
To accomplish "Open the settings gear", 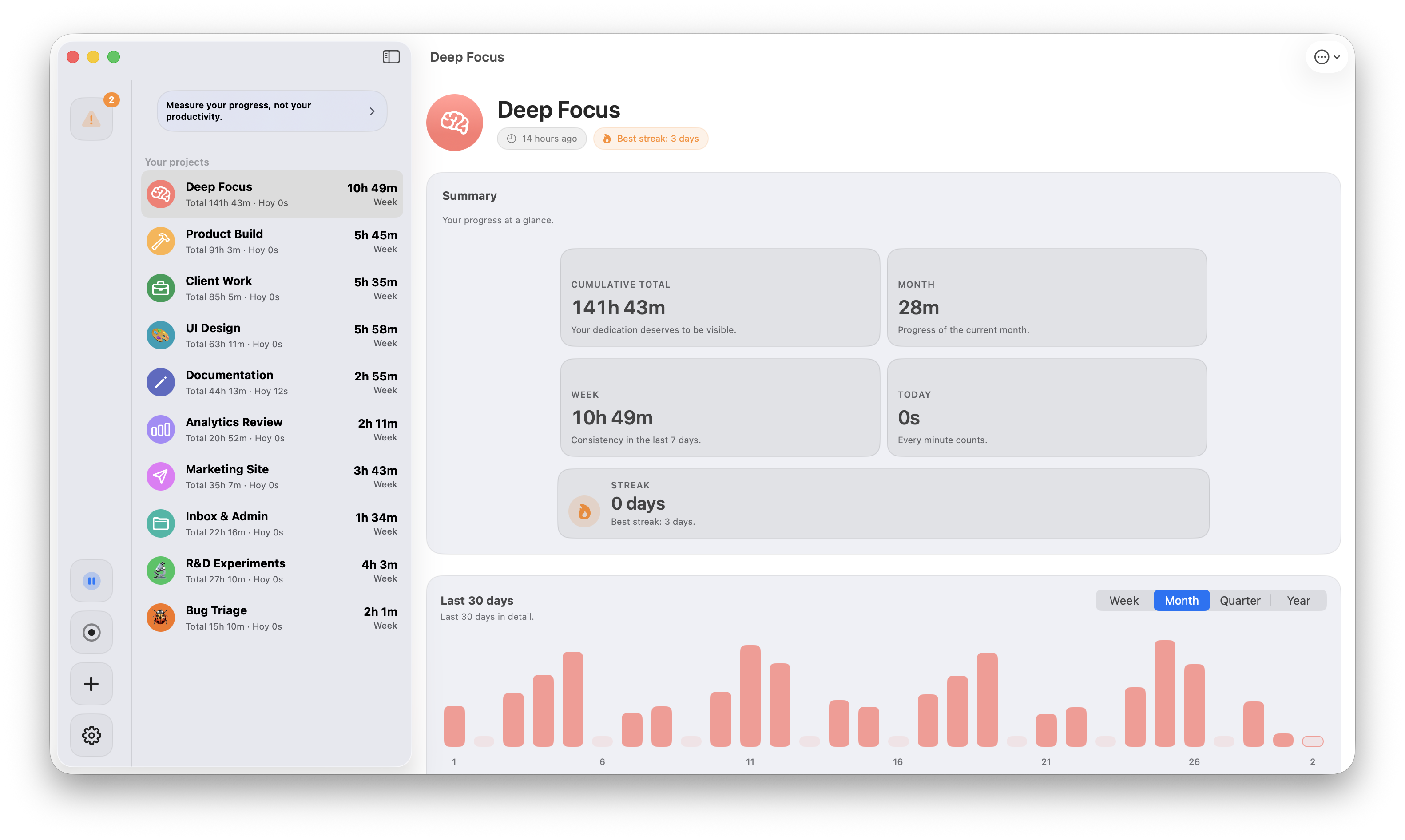I will tap(91, 735).
